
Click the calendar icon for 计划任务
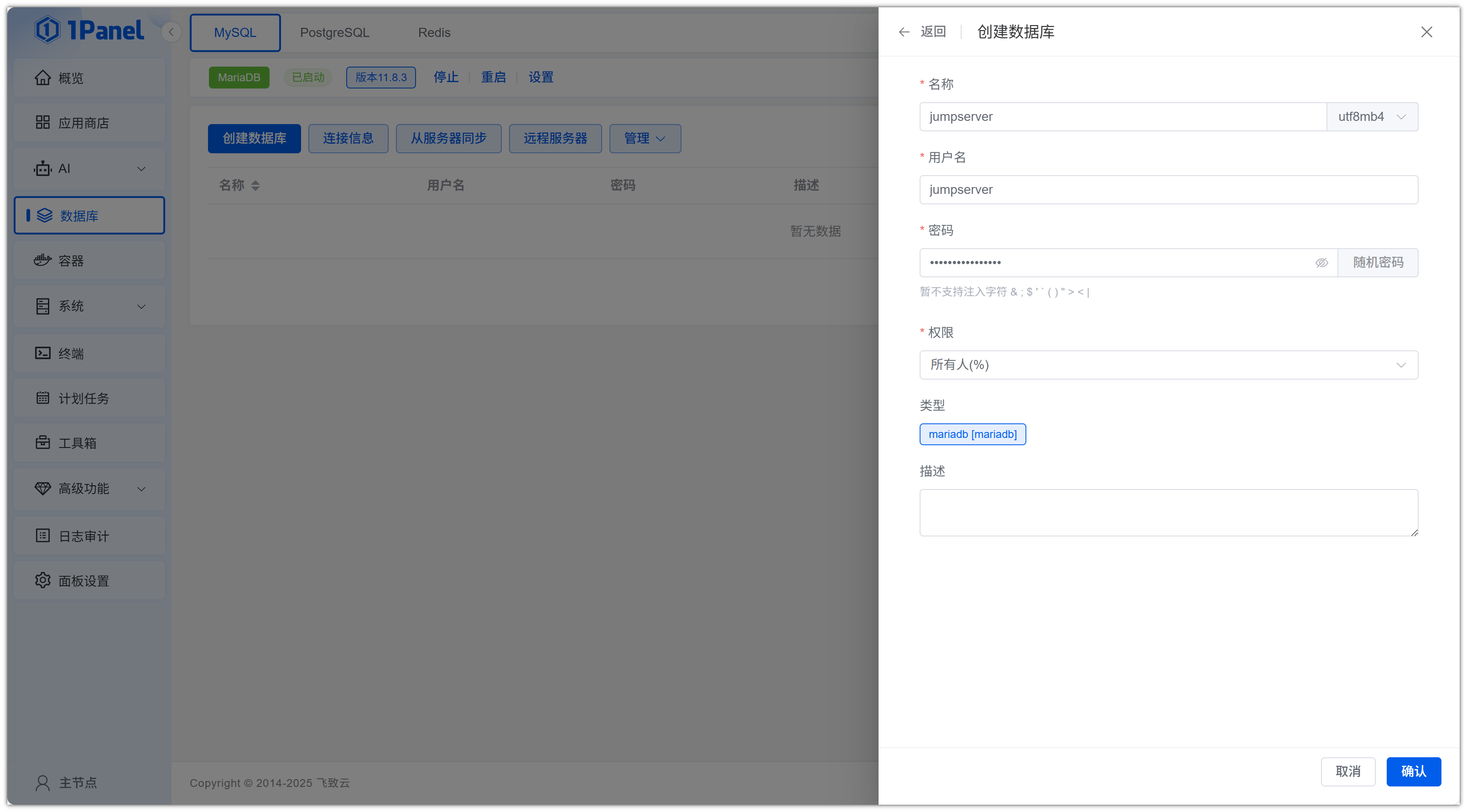pyautogui.click(x=43, y=397)
